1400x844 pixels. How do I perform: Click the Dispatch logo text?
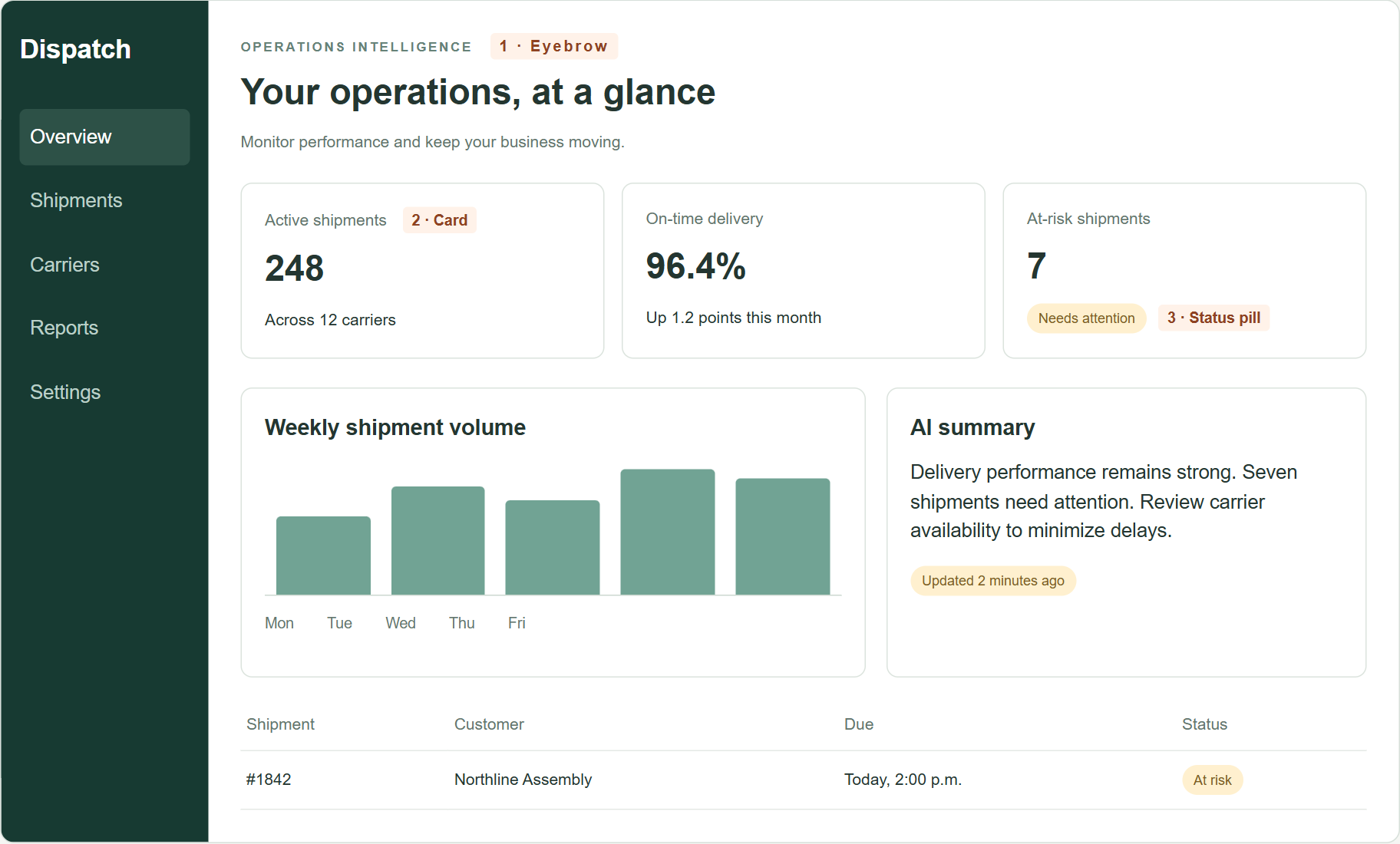(75, 49)
